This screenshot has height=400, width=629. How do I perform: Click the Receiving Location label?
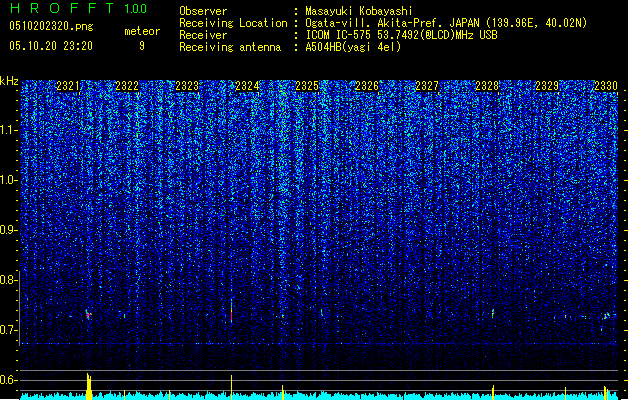233,23
